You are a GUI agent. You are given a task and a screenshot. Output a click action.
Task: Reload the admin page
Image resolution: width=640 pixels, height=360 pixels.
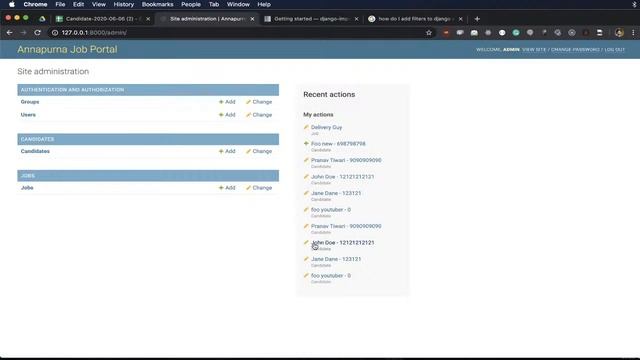(37, 33)
